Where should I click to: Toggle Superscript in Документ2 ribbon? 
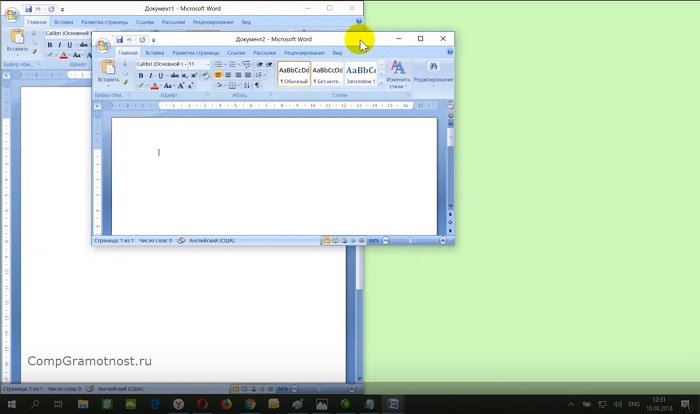[194, 75]
